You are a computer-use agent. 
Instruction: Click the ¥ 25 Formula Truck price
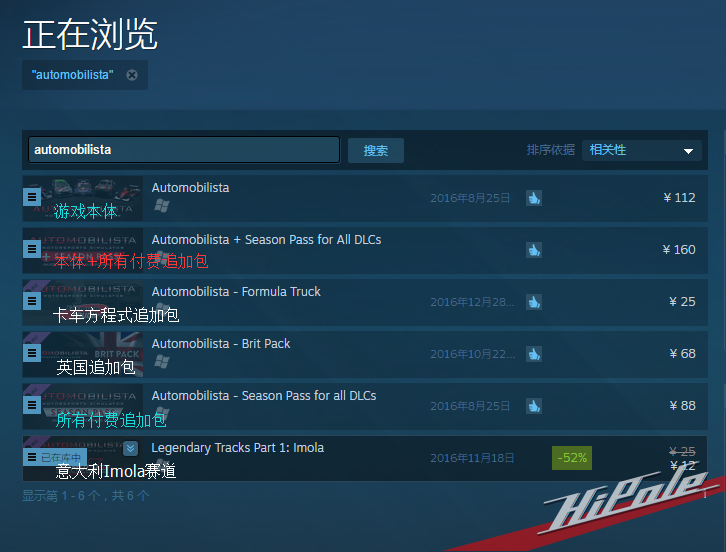[682, 302]
